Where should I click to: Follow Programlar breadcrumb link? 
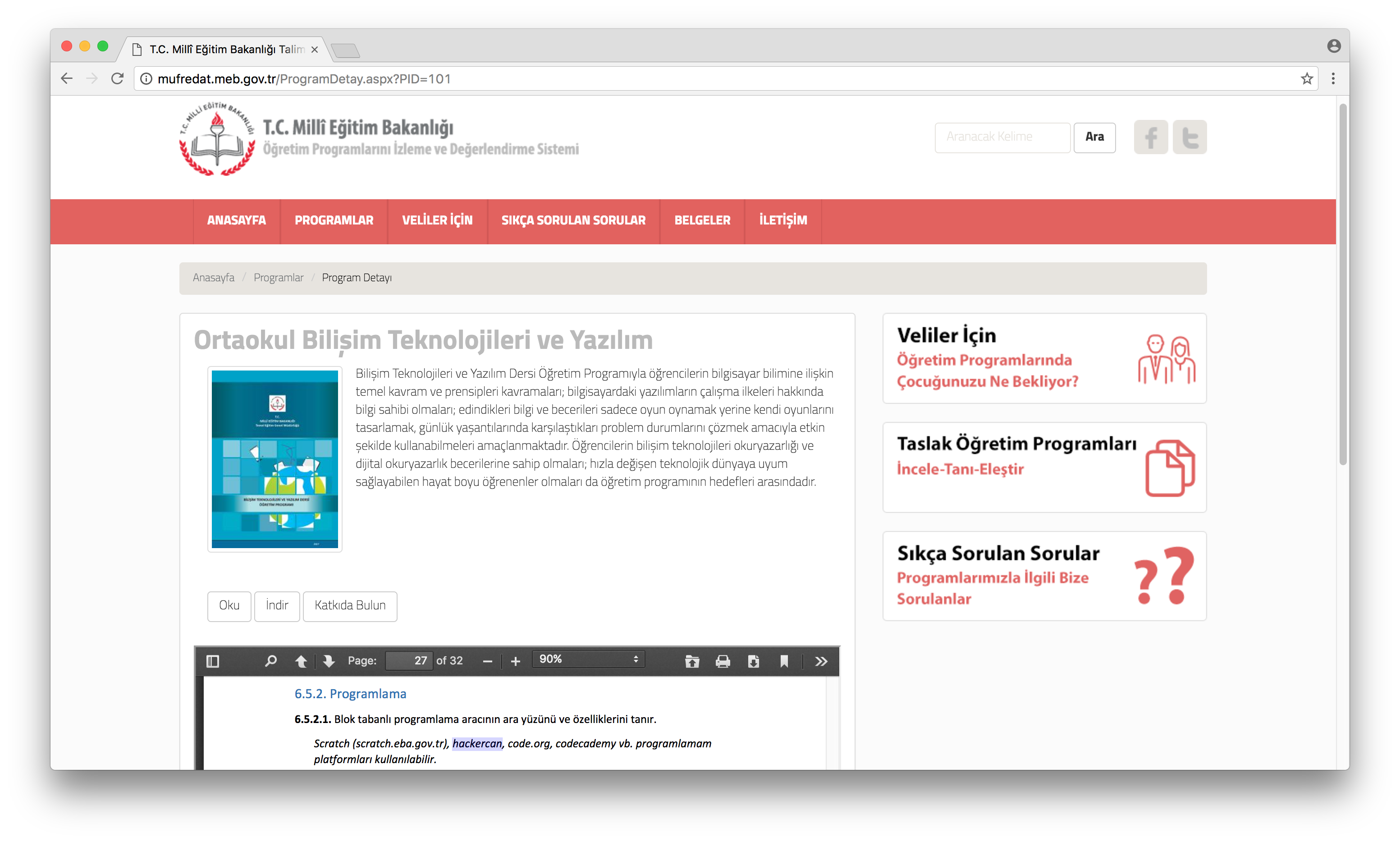[279, 278]
